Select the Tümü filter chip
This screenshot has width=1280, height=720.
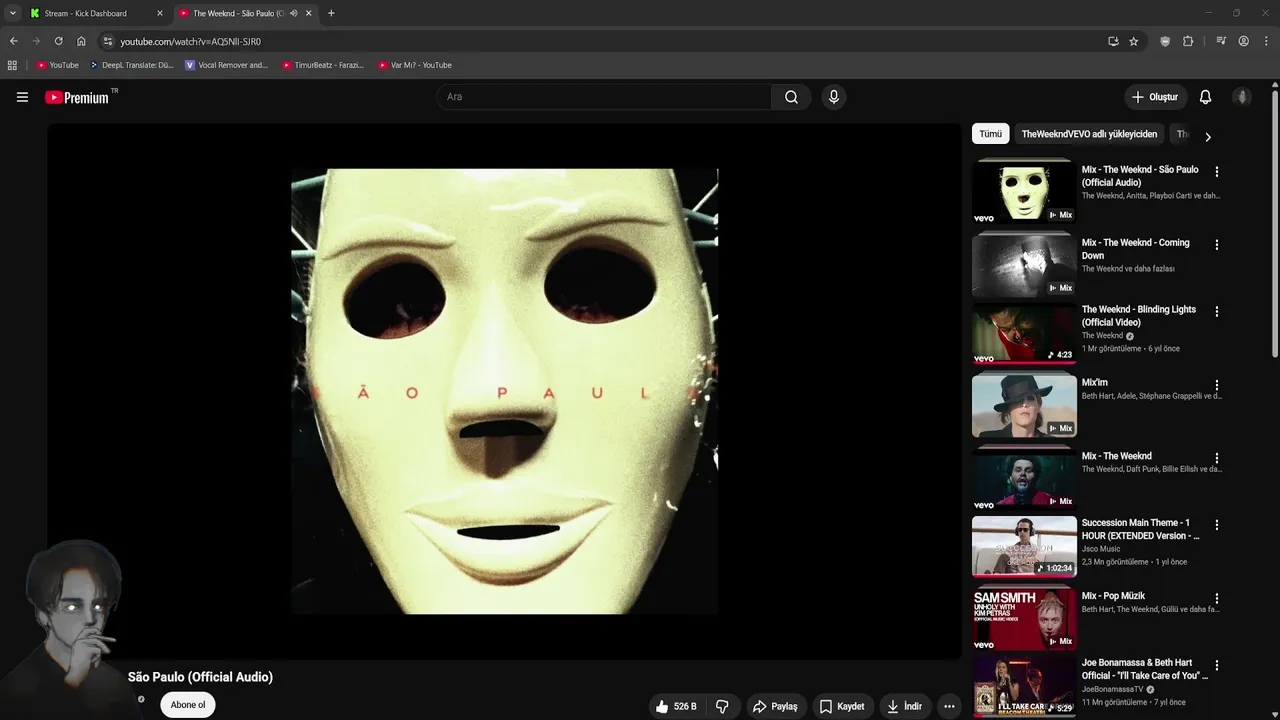[x=990, y=134]
